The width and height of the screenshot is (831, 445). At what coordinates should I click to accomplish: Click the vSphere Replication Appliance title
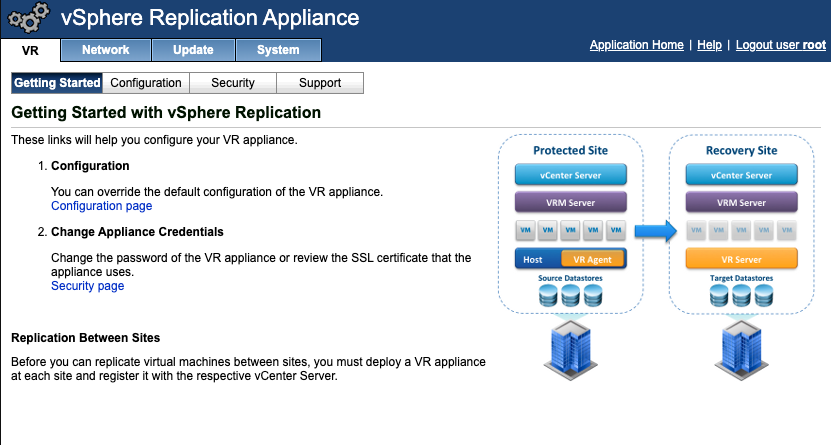pos(210,17)
